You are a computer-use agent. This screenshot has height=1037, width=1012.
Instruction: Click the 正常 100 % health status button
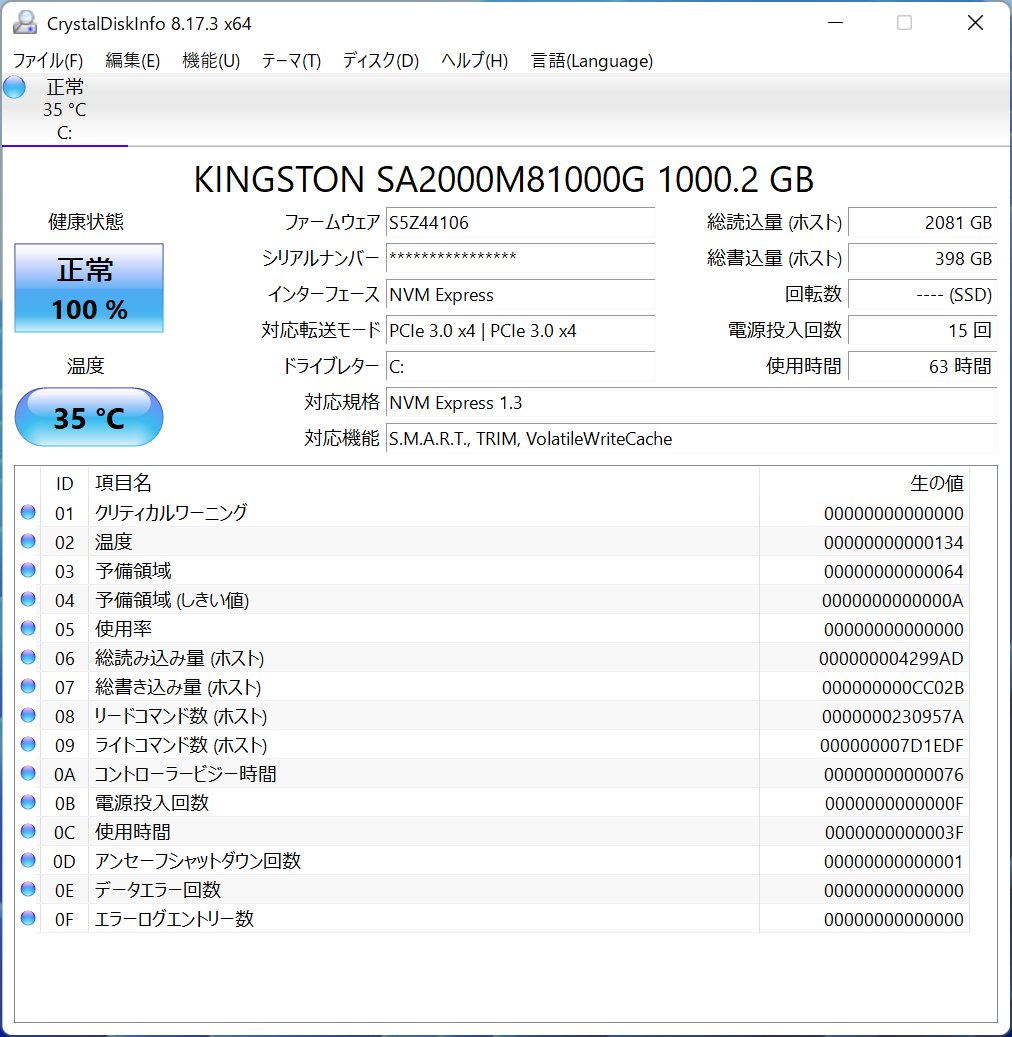pyautogui.click(x=89, y=289)
